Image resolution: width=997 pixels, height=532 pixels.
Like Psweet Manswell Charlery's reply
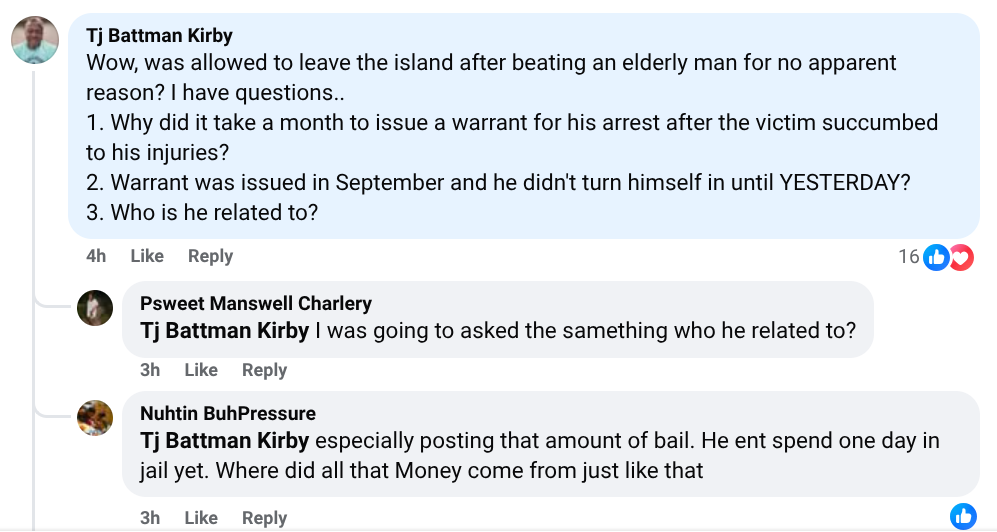(201, 370)
